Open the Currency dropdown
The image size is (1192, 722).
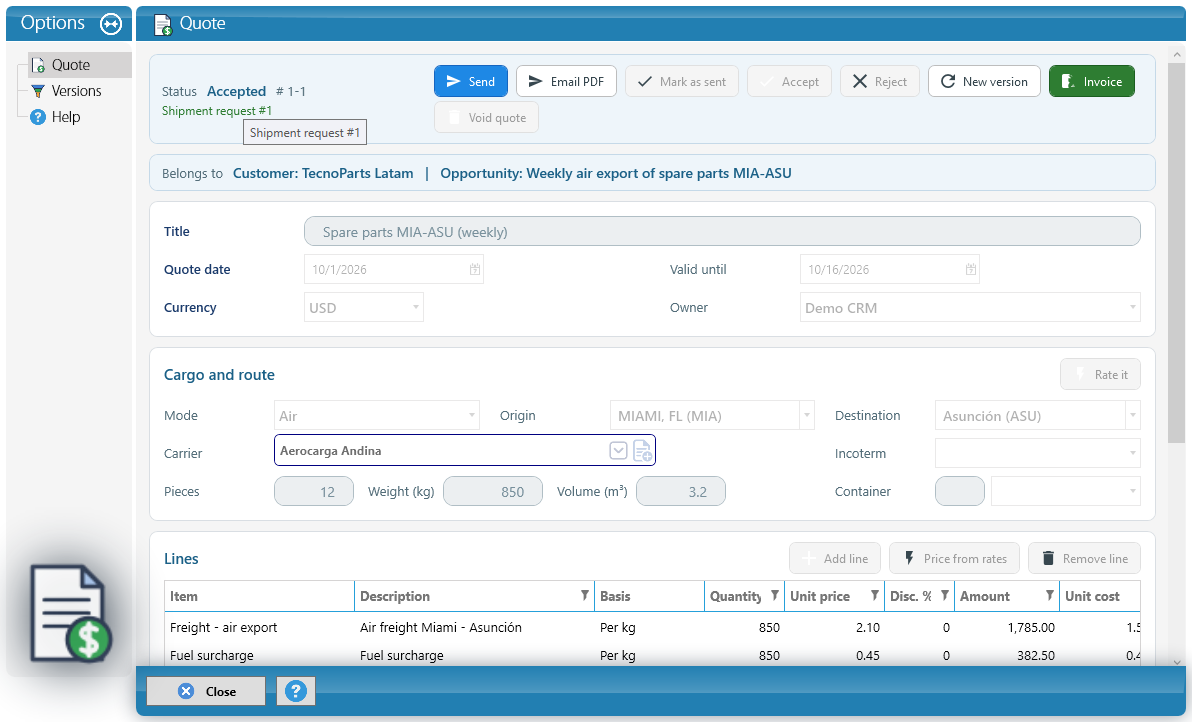click(x=416, y=307)
